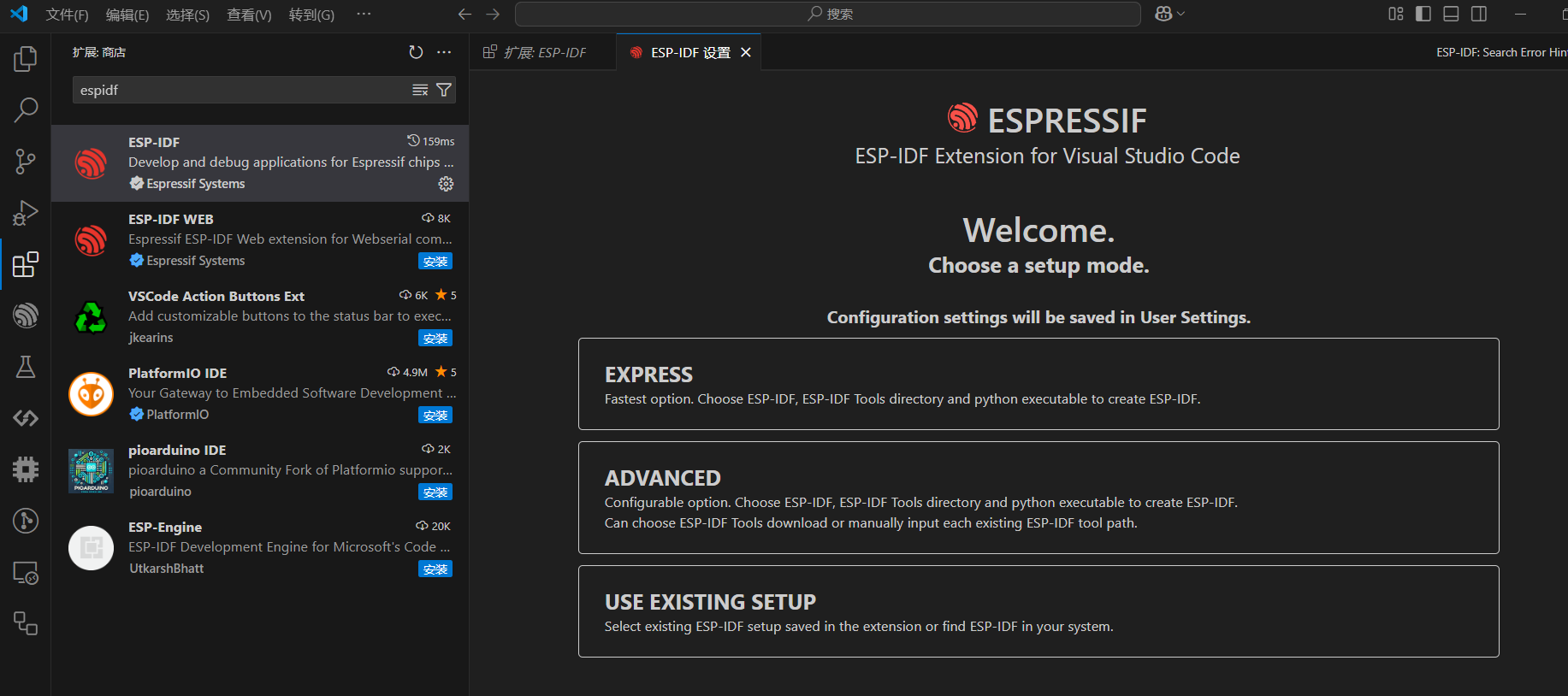Toggle the secondary side bar layout

(x=1478, y=14)
